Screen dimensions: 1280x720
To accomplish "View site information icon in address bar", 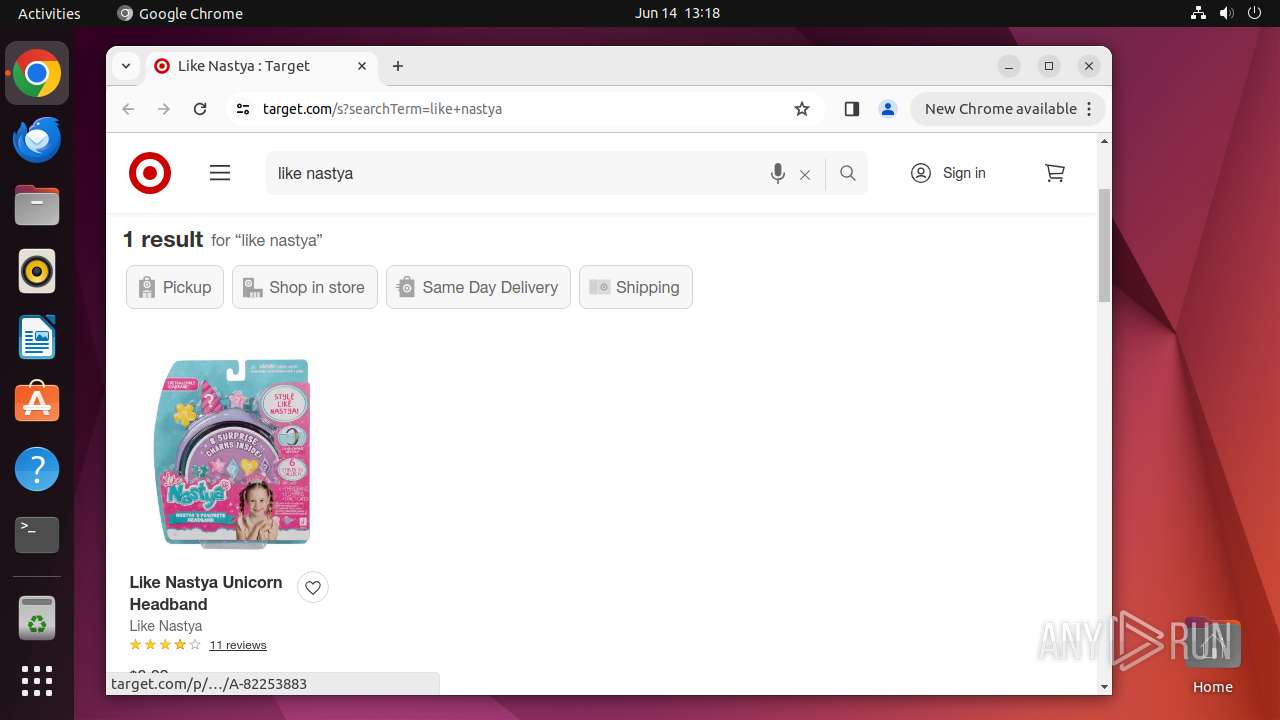I will click(x=243, y=109).
